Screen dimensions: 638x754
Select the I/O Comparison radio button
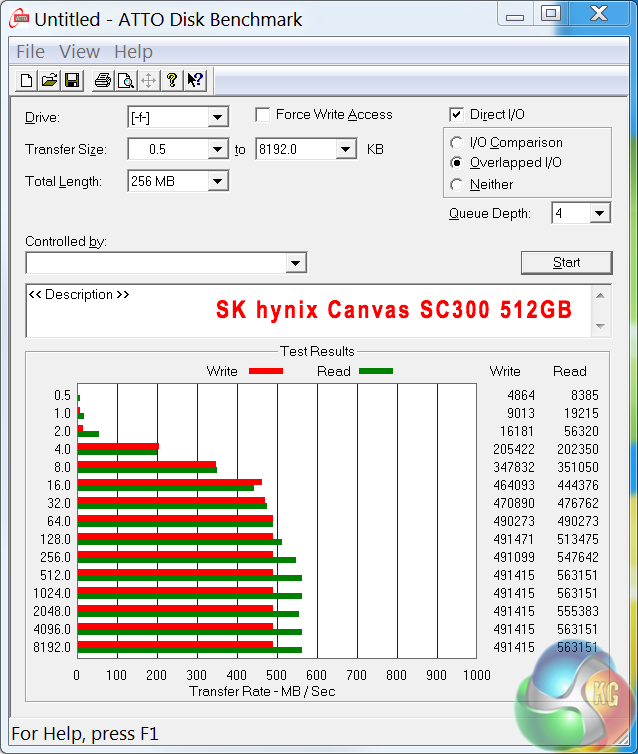[457, 143]
